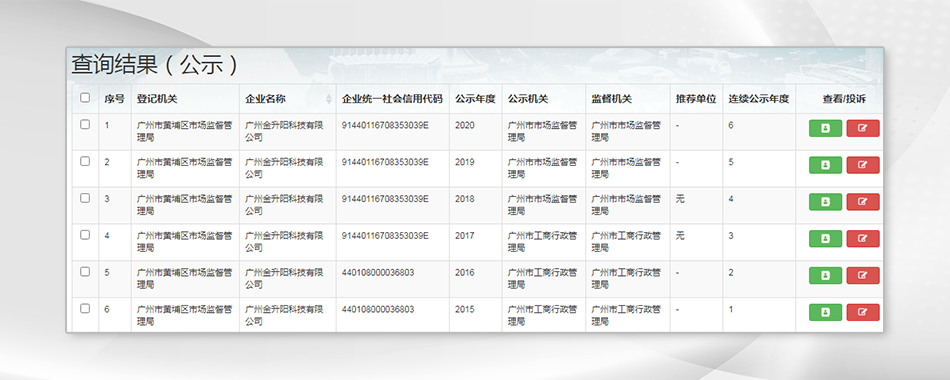Open green view button for year 2018
This screenshot has height=380, width=950.
tap(825, 202)
